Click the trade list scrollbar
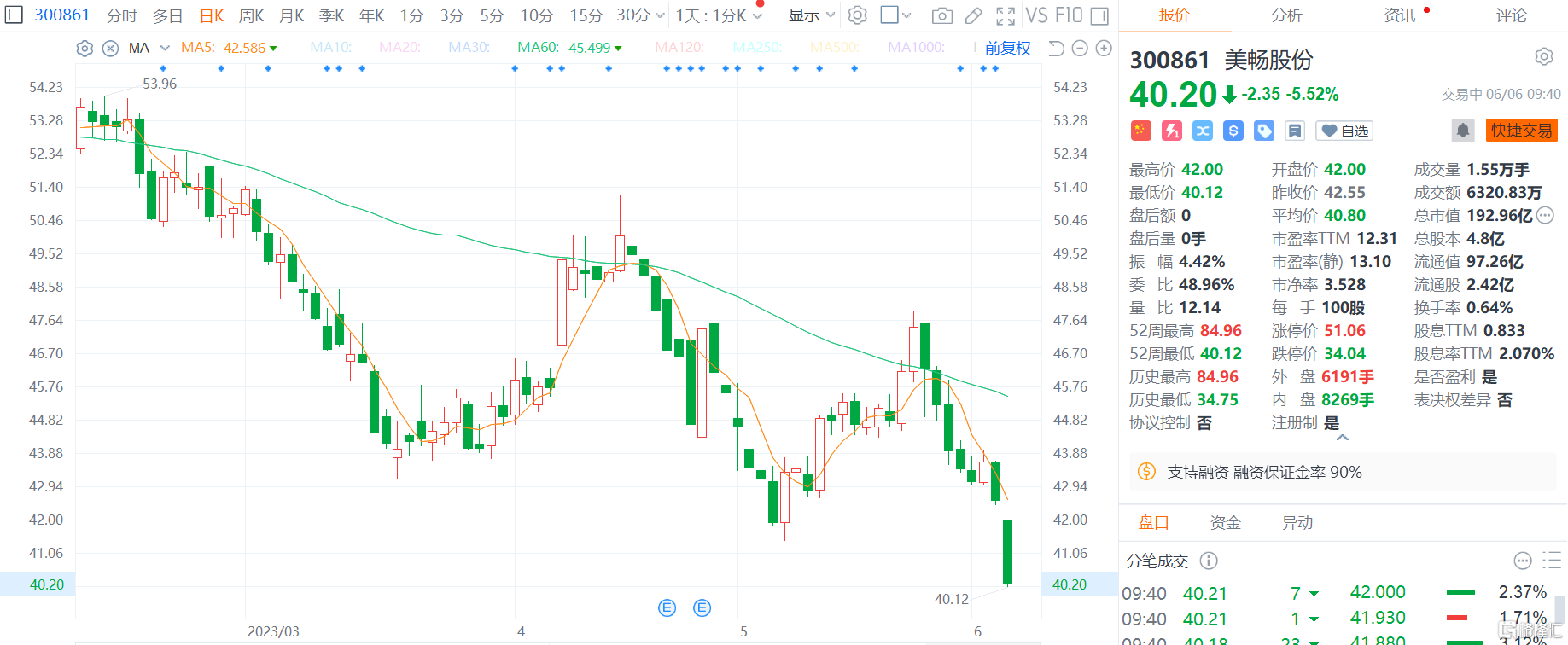 coord(1559,611)
